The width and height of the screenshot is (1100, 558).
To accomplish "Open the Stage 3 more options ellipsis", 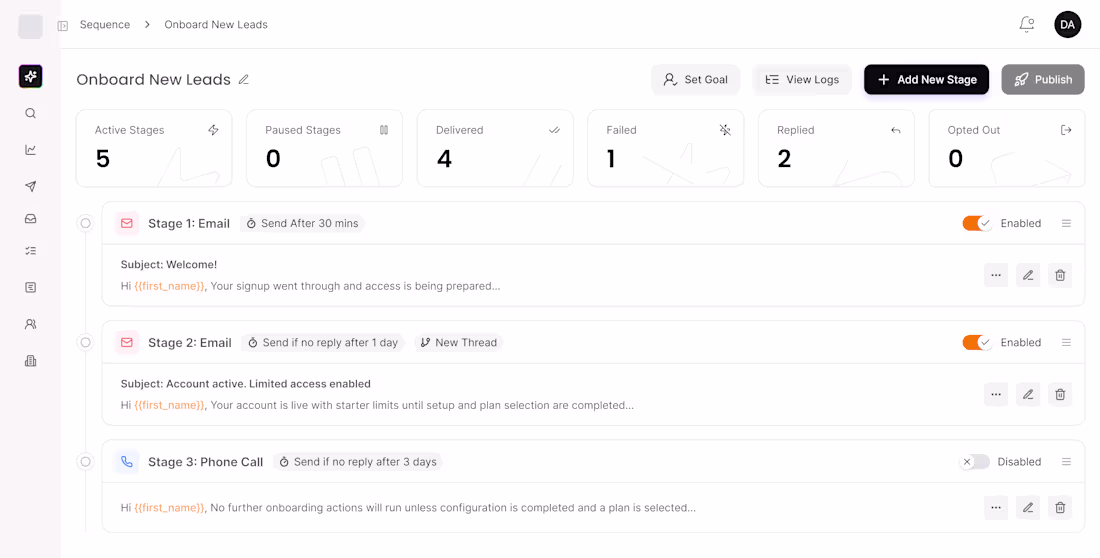I will tap(996, 508).
